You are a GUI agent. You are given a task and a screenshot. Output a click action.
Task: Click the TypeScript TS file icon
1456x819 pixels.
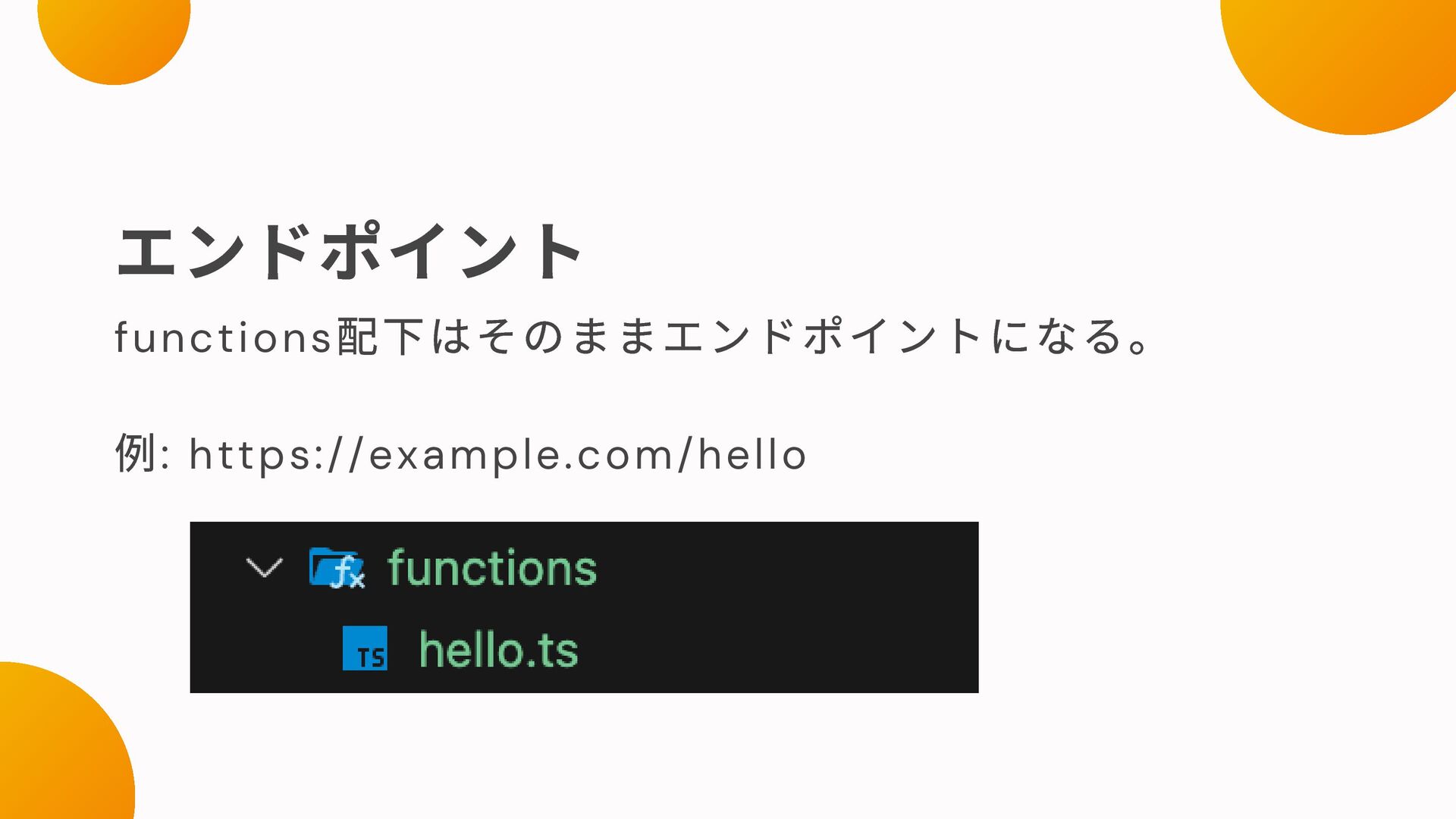pyautogui.click(x=365, y=648)
